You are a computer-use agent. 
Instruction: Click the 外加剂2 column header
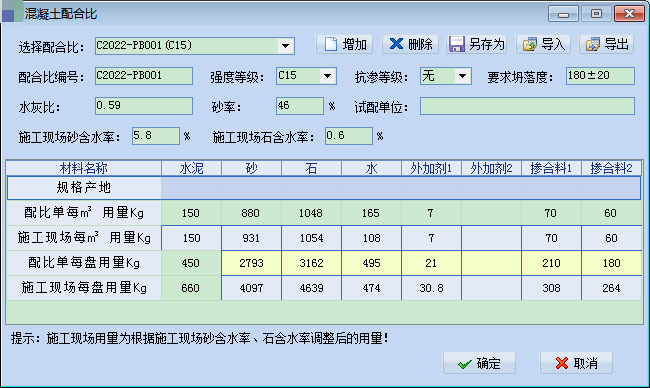click(491, 168)
